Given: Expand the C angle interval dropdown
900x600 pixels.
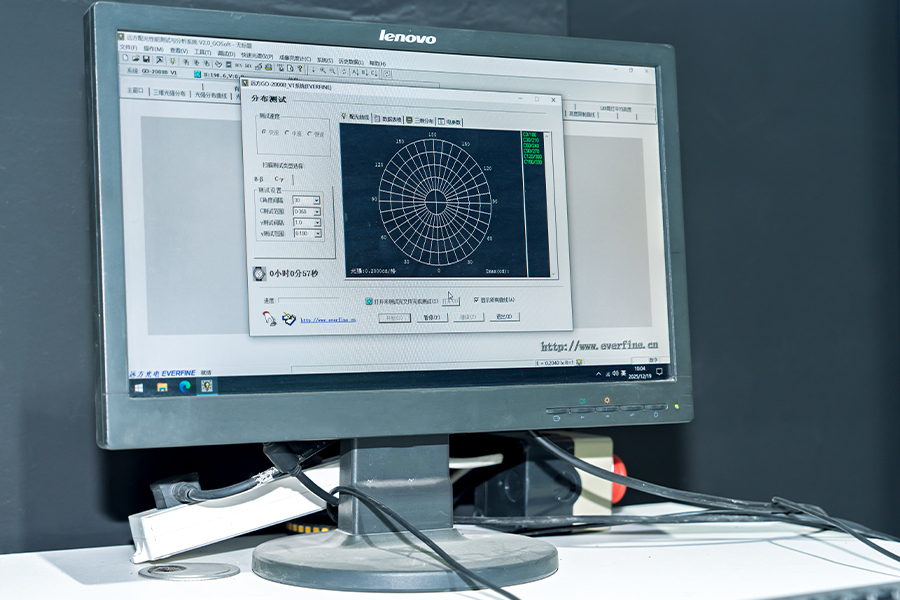Looking at the screenshot, I should 317,200.
